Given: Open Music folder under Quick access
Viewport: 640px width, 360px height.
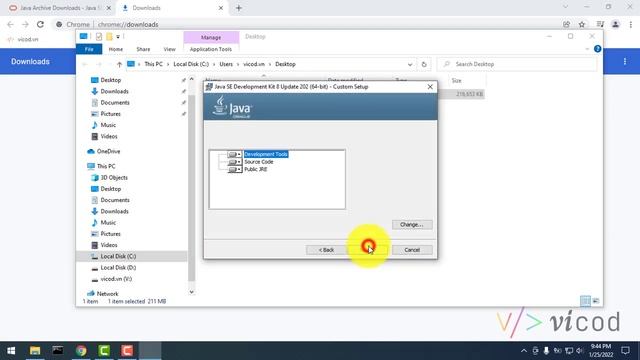Looking at the screenshot, I should (108, 125).
